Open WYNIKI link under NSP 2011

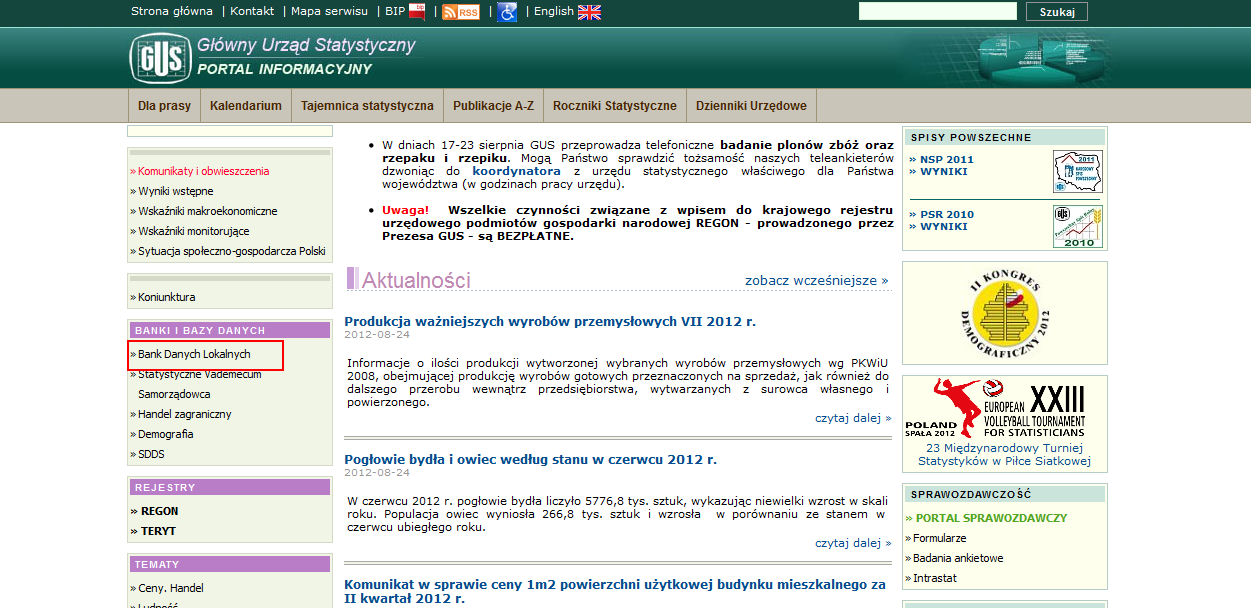click(944, 171)
